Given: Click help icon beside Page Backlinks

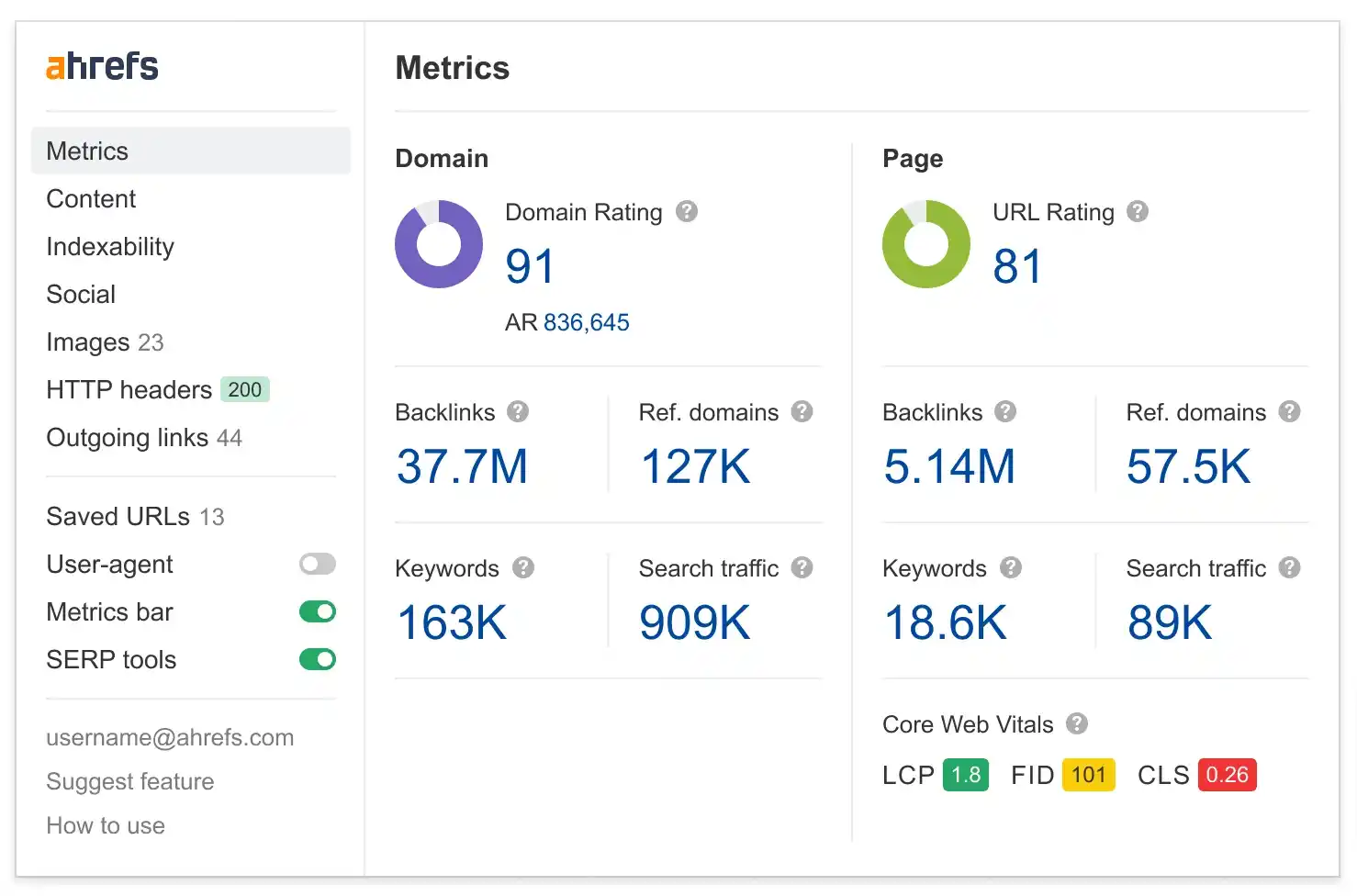Looking at the screenshot, I should pyautogui.click(x=1005, y=411).
